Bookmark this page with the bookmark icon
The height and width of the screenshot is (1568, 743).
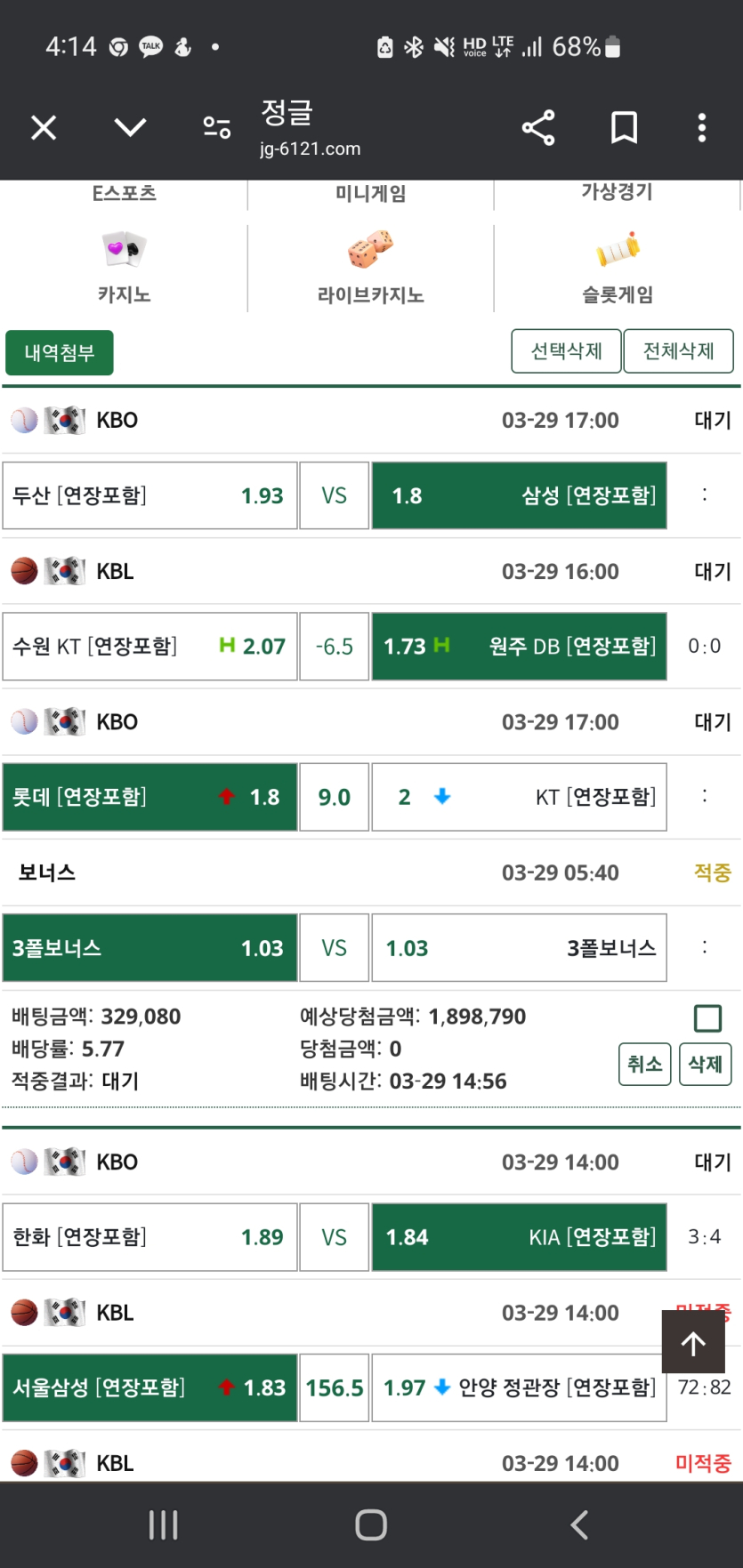624,128
